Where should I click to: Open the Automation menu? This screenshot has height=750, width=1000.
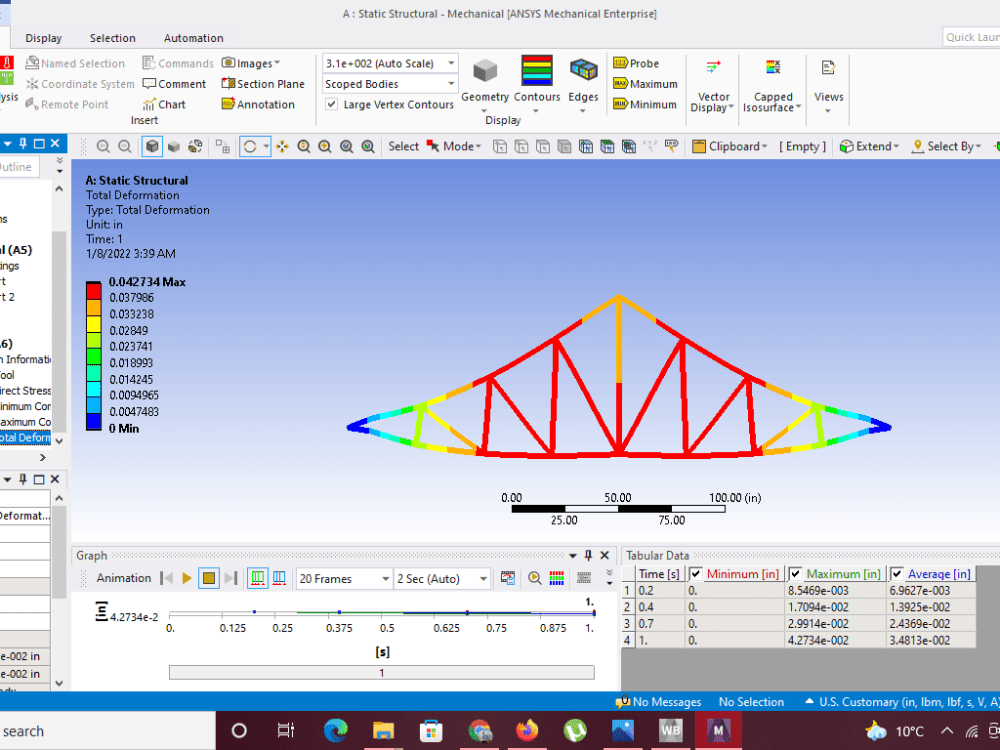pyautogui.click(x=193, y=38)
